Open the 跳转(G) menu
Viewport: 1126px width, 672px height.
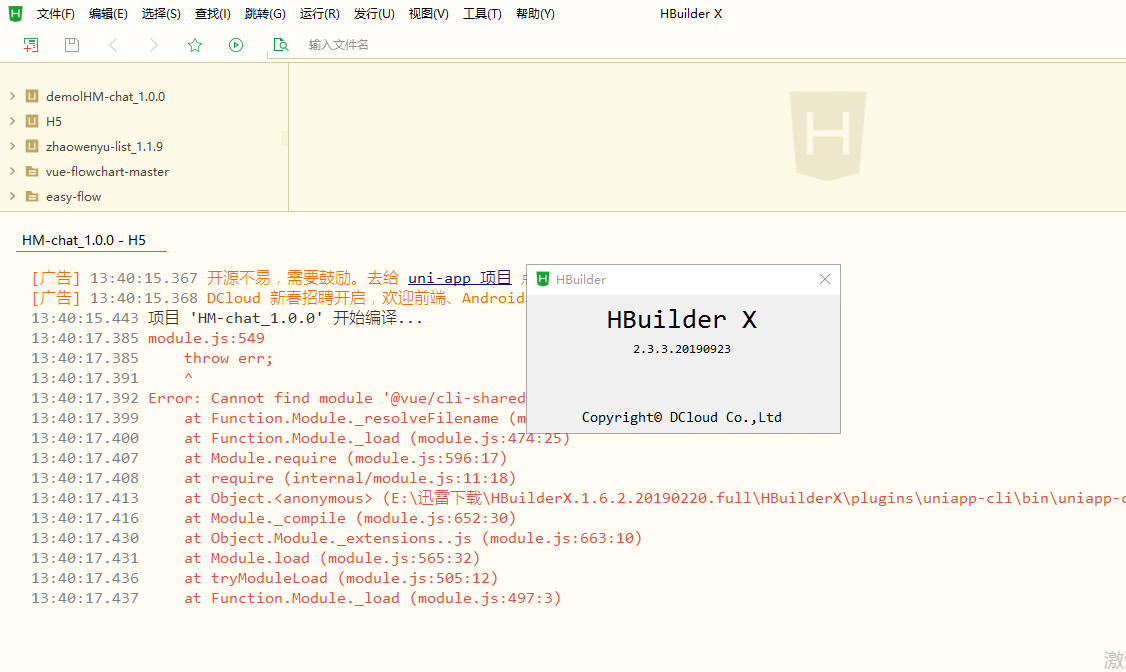click(x=265, y=14)
